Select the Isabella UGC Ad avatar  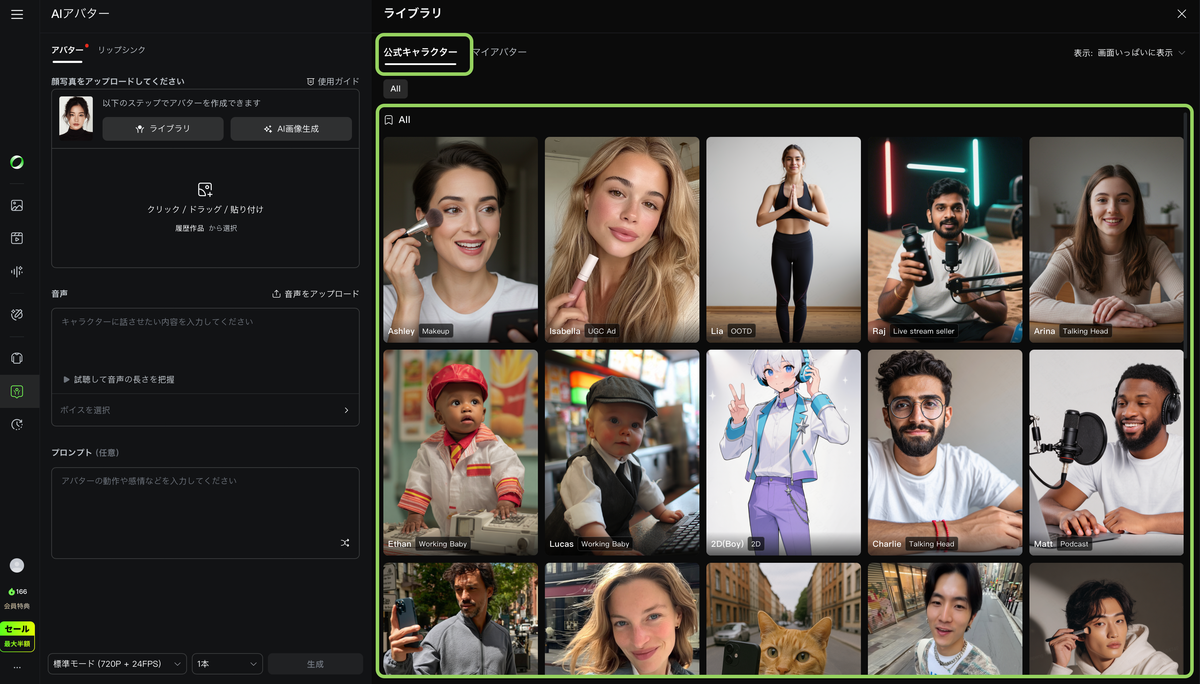click(622, 239)
